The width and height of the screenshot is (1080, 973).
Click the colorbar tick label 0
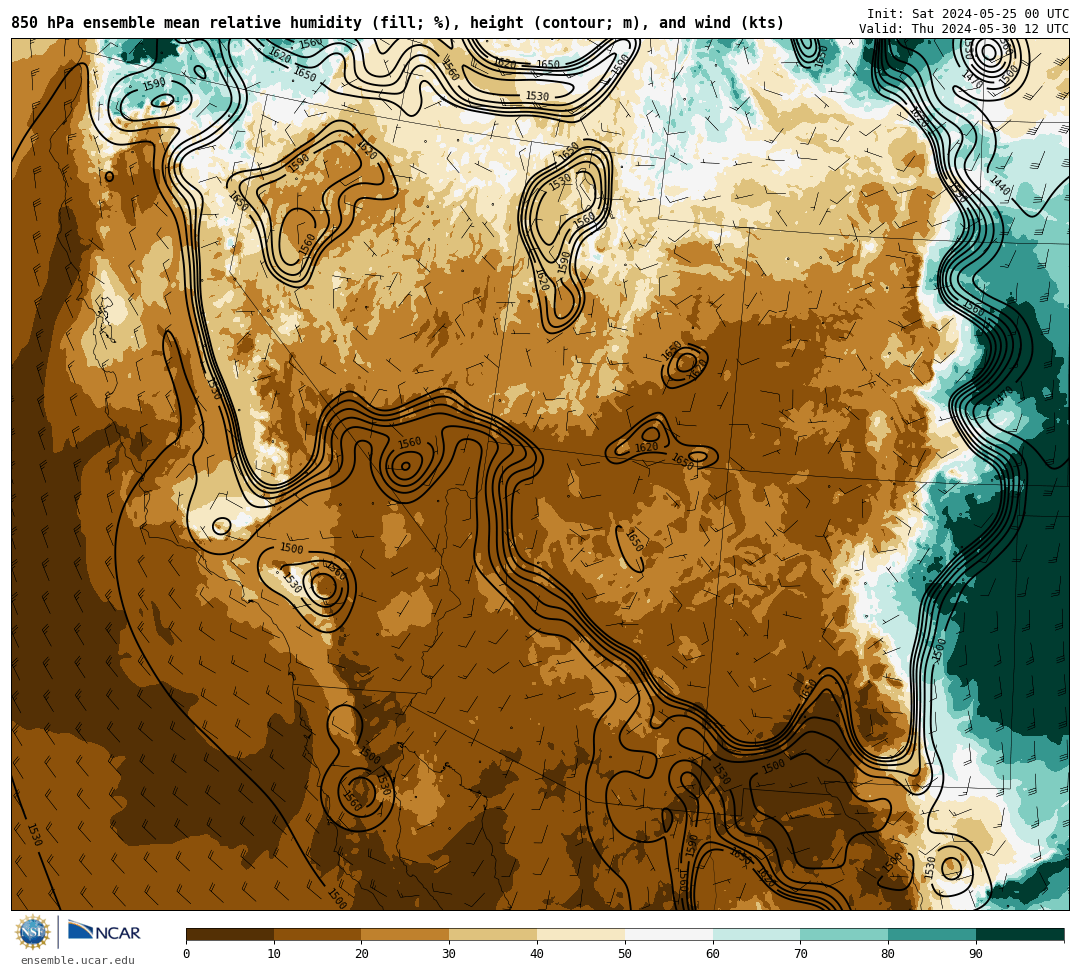click(187, 954)
